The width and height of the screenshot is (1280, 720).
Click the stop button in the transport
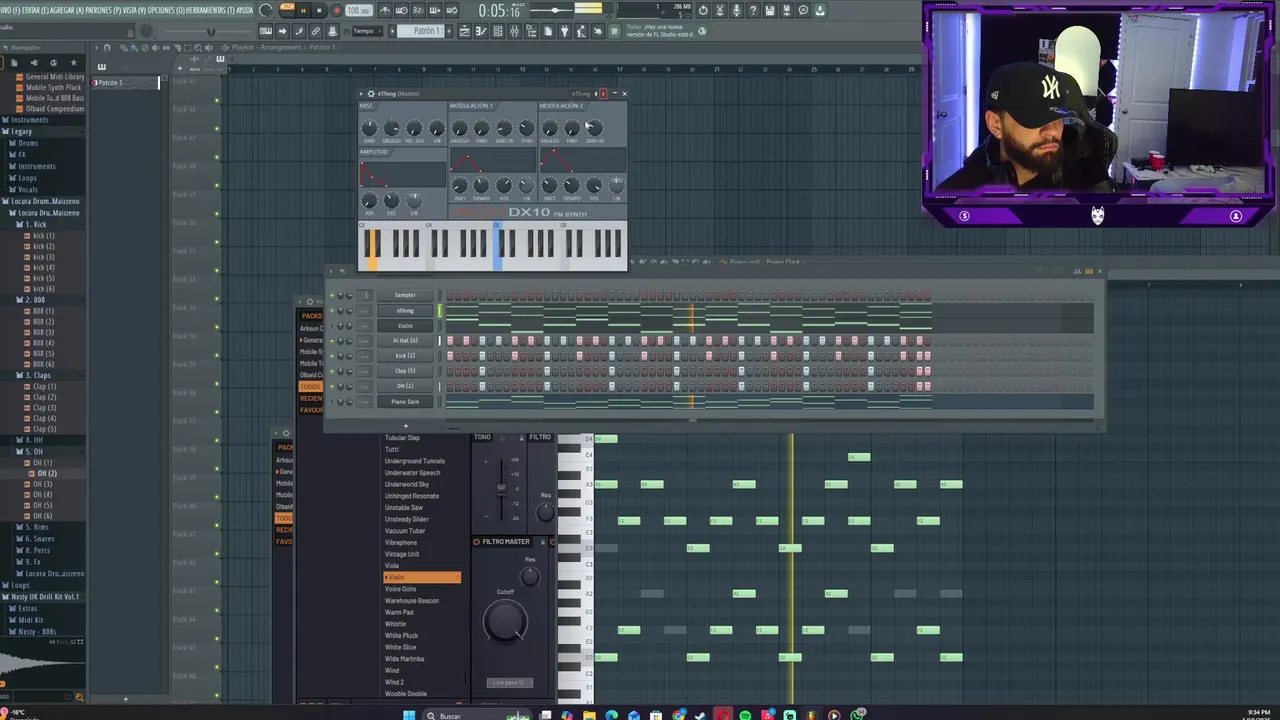pos(319,10)
